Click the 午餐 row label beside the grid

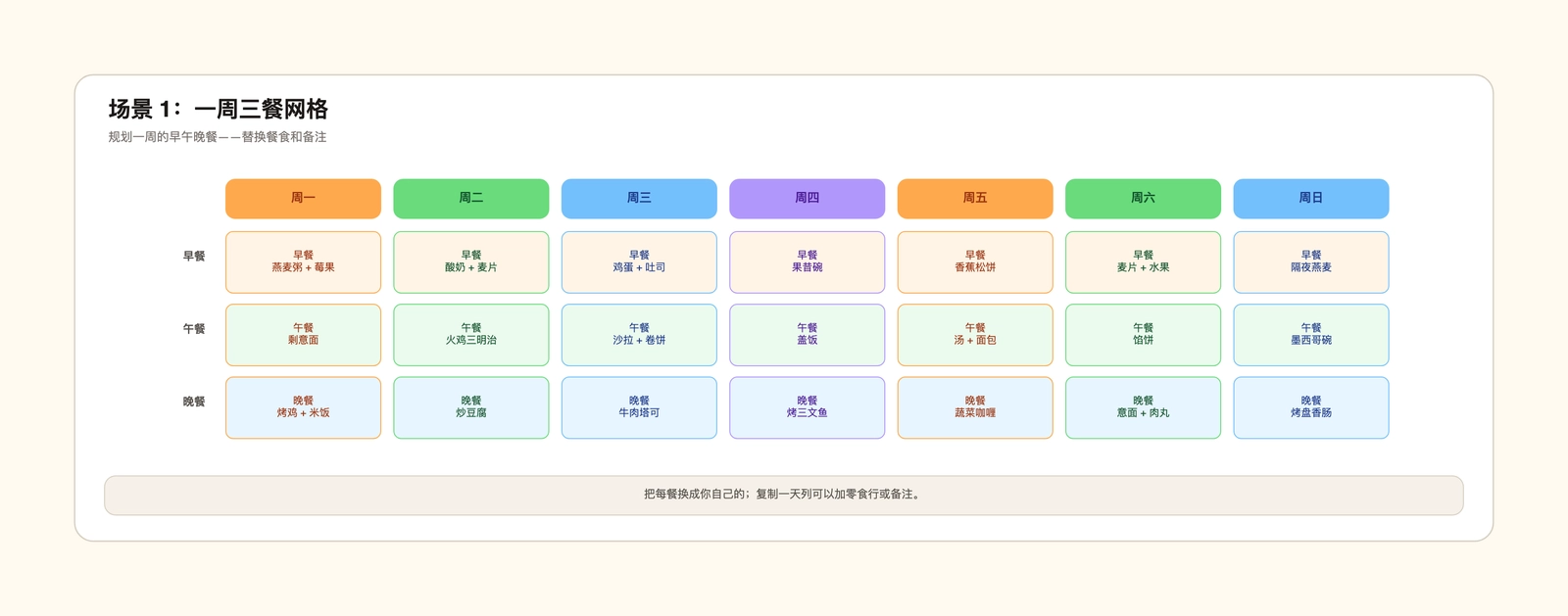194,329
